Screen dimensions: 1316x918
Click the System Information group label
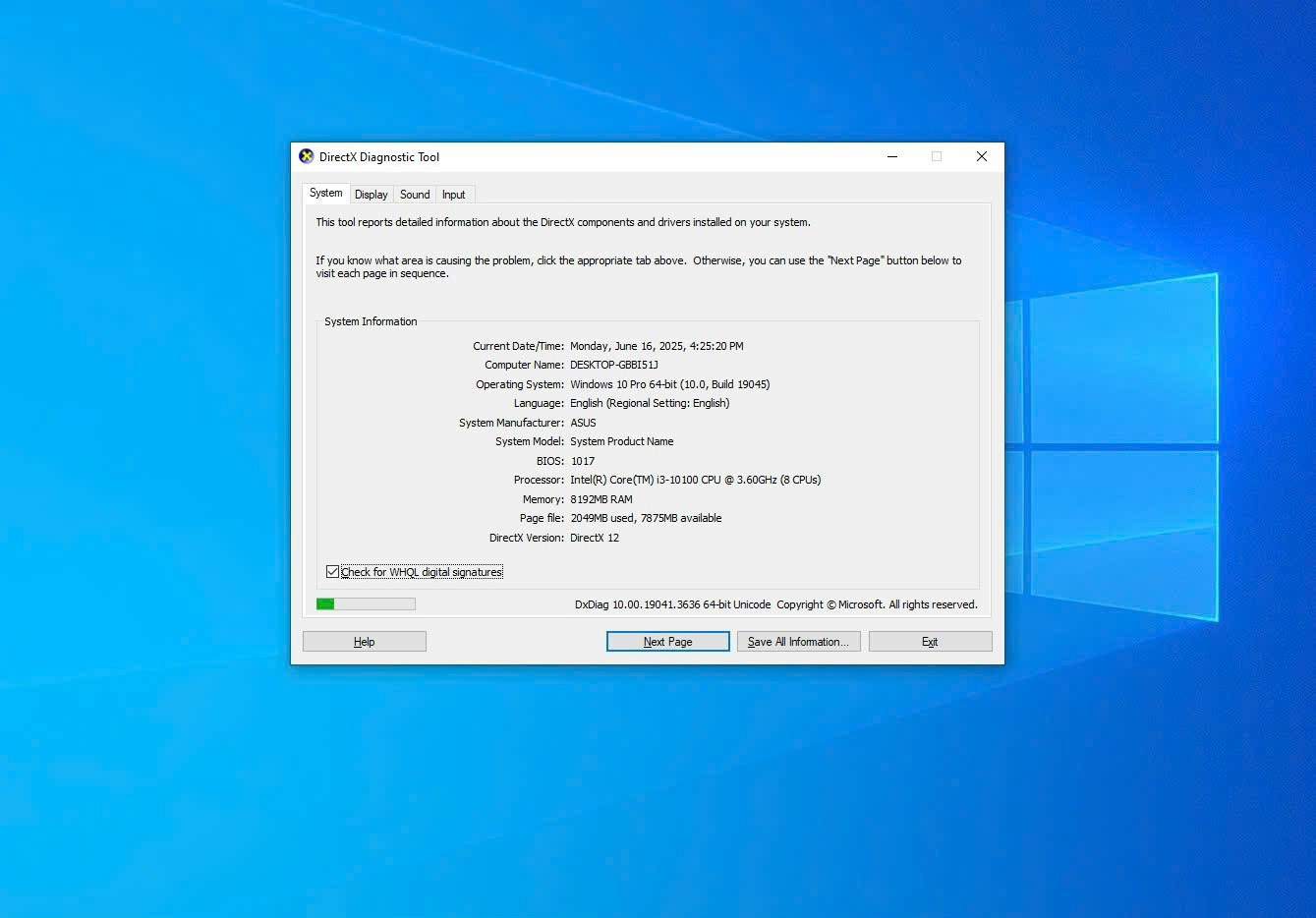pyautogui.click(x=371, y=321)
